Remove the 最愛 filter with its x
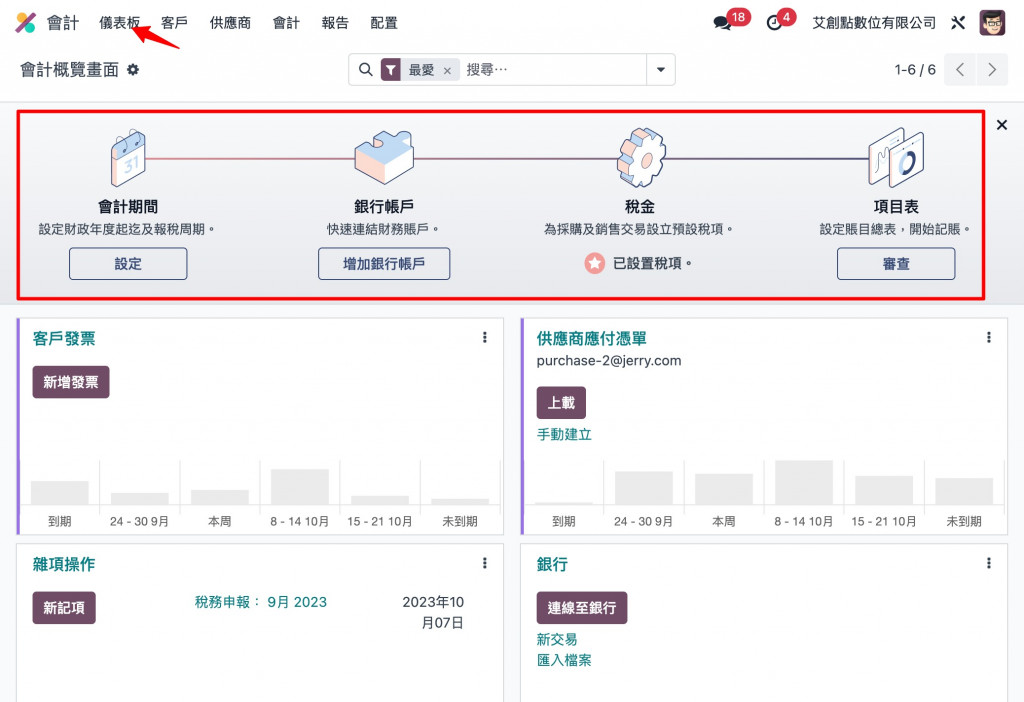This screenshot has height=702, width=1024. tap(447, 71)
